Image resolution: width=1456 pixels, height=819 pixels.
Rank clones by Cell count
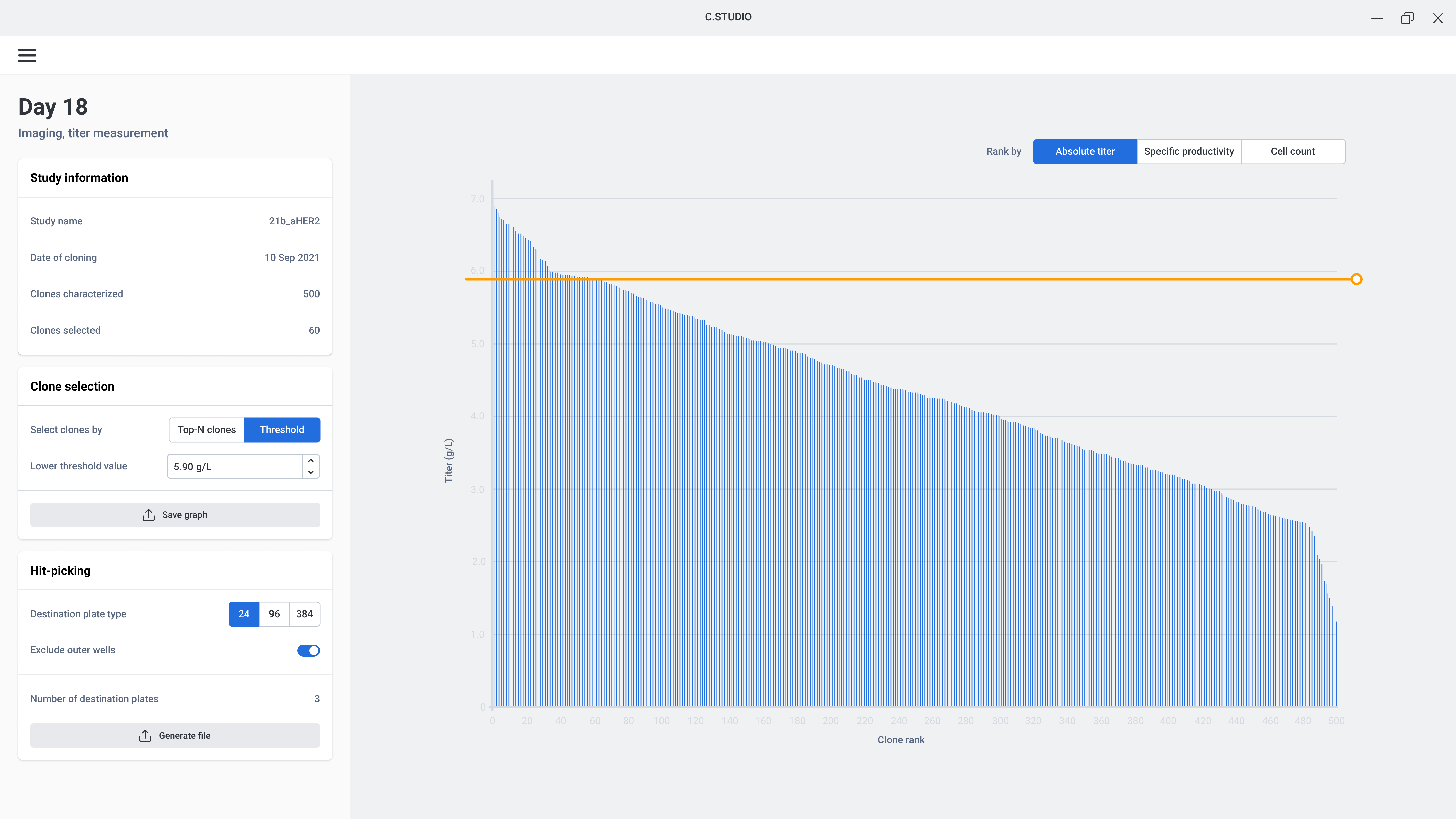tap(1293, 151)
